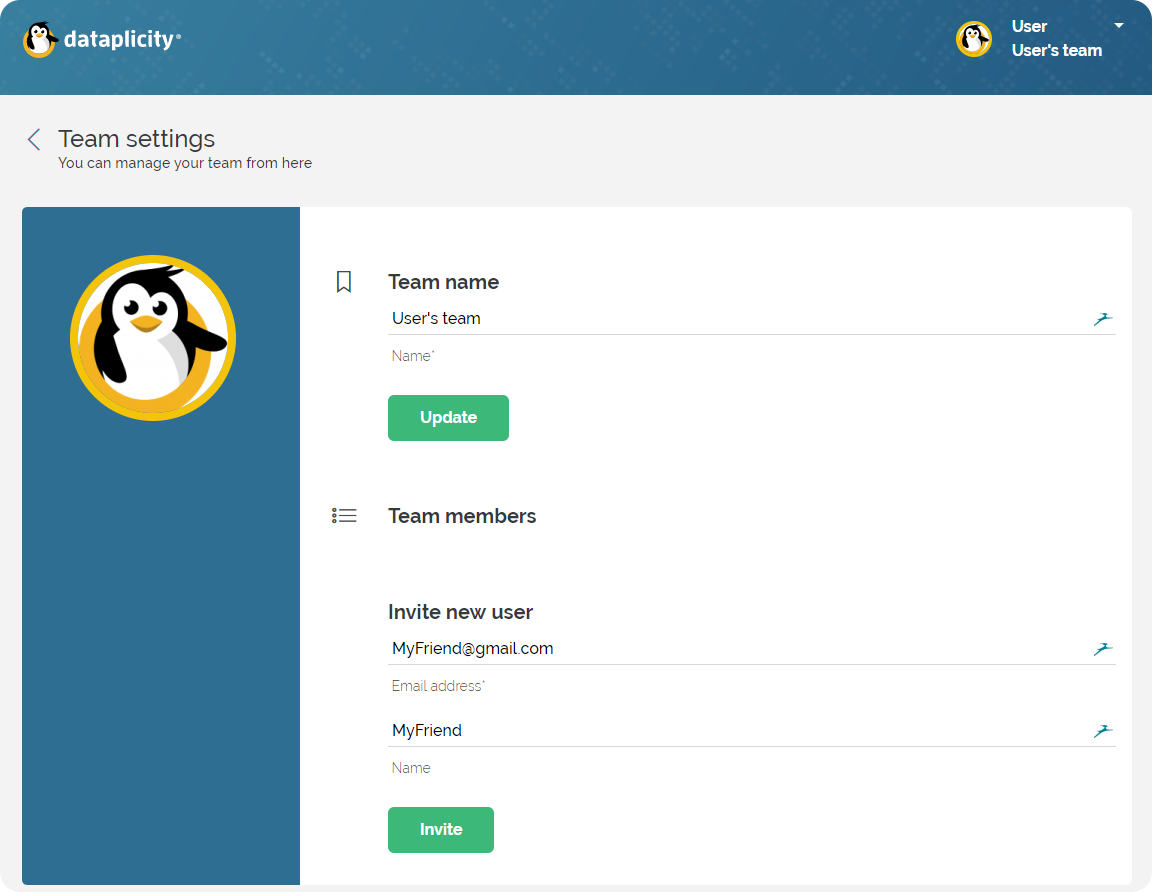
Task: Click the autofill icon in Team name field
Action: pyautogui.click(x=1103, y=319)
